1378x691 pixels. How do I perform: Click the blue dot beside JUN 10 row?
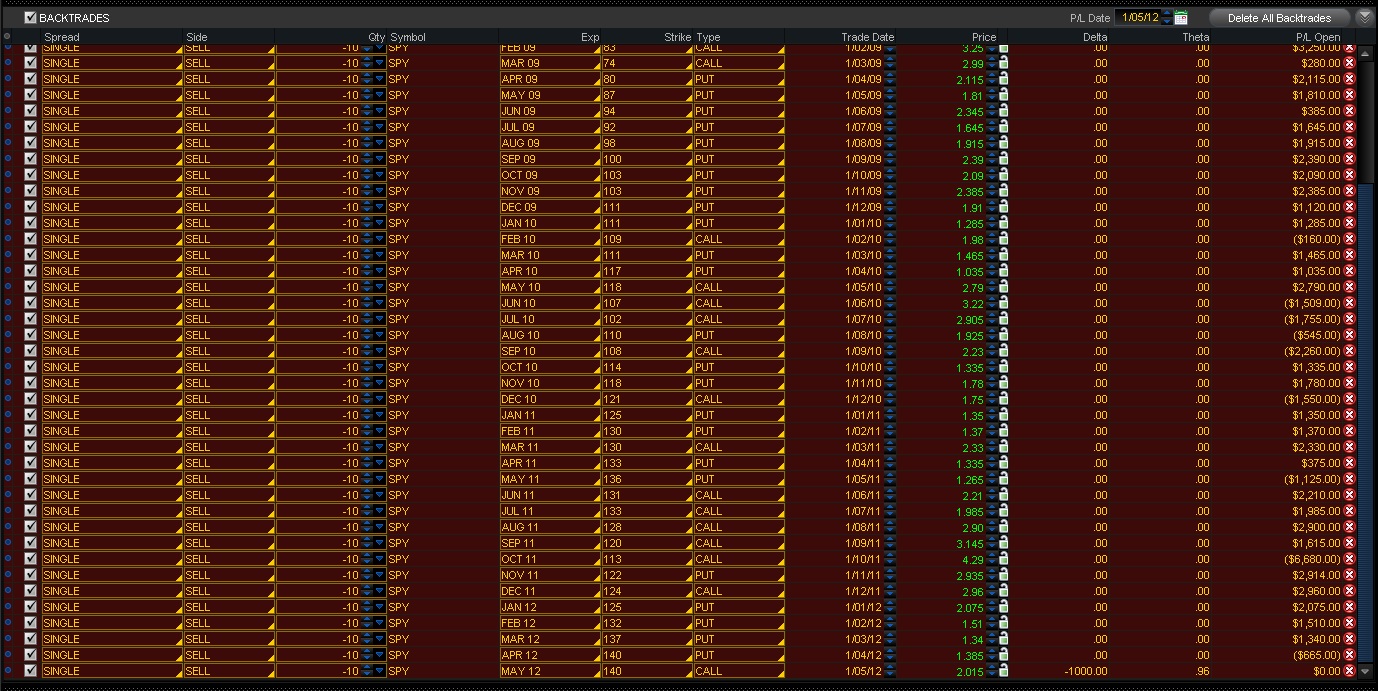(8, 303)
